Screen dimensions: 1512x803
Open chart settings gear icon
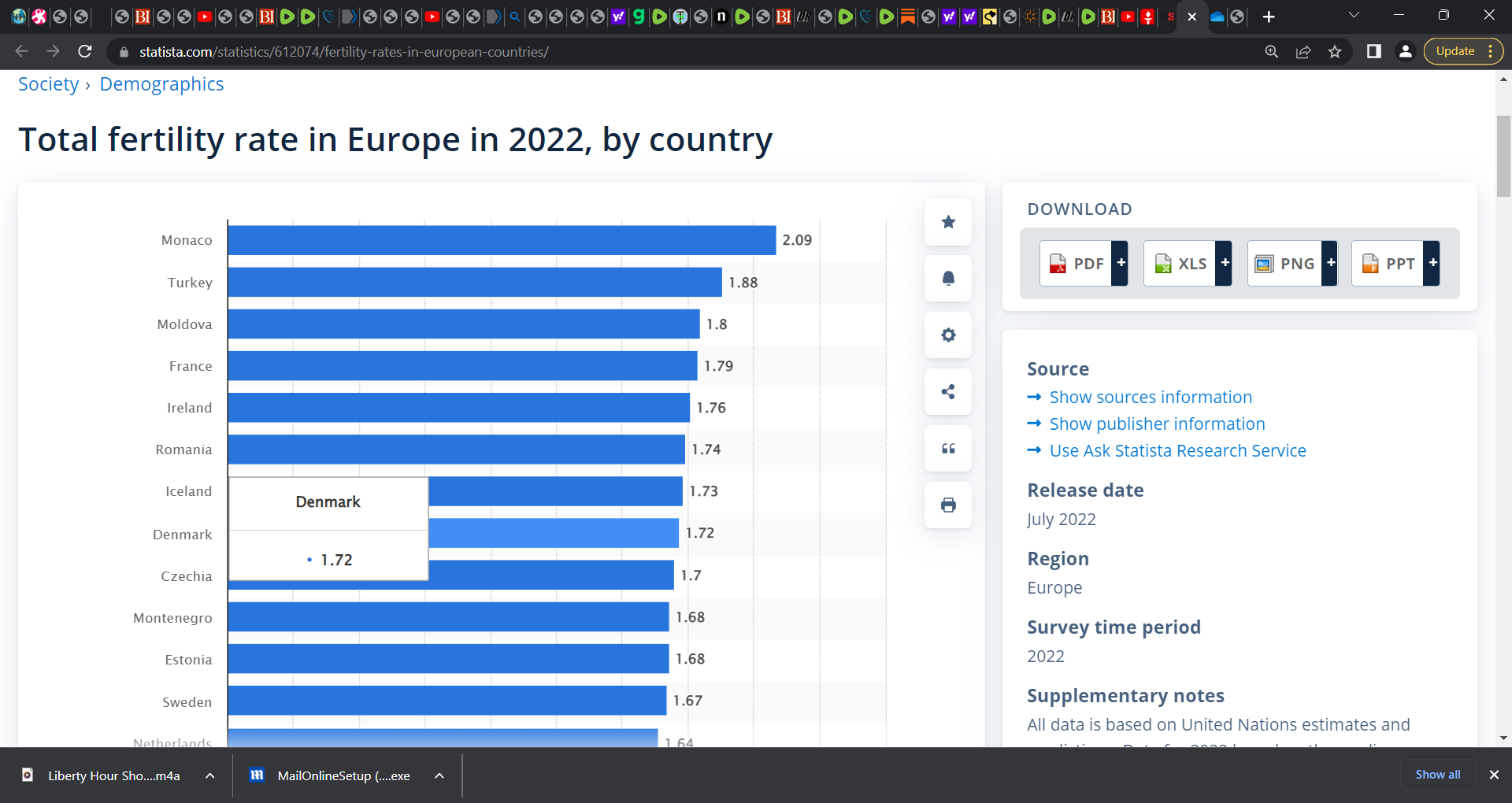(x=948, y=335)
